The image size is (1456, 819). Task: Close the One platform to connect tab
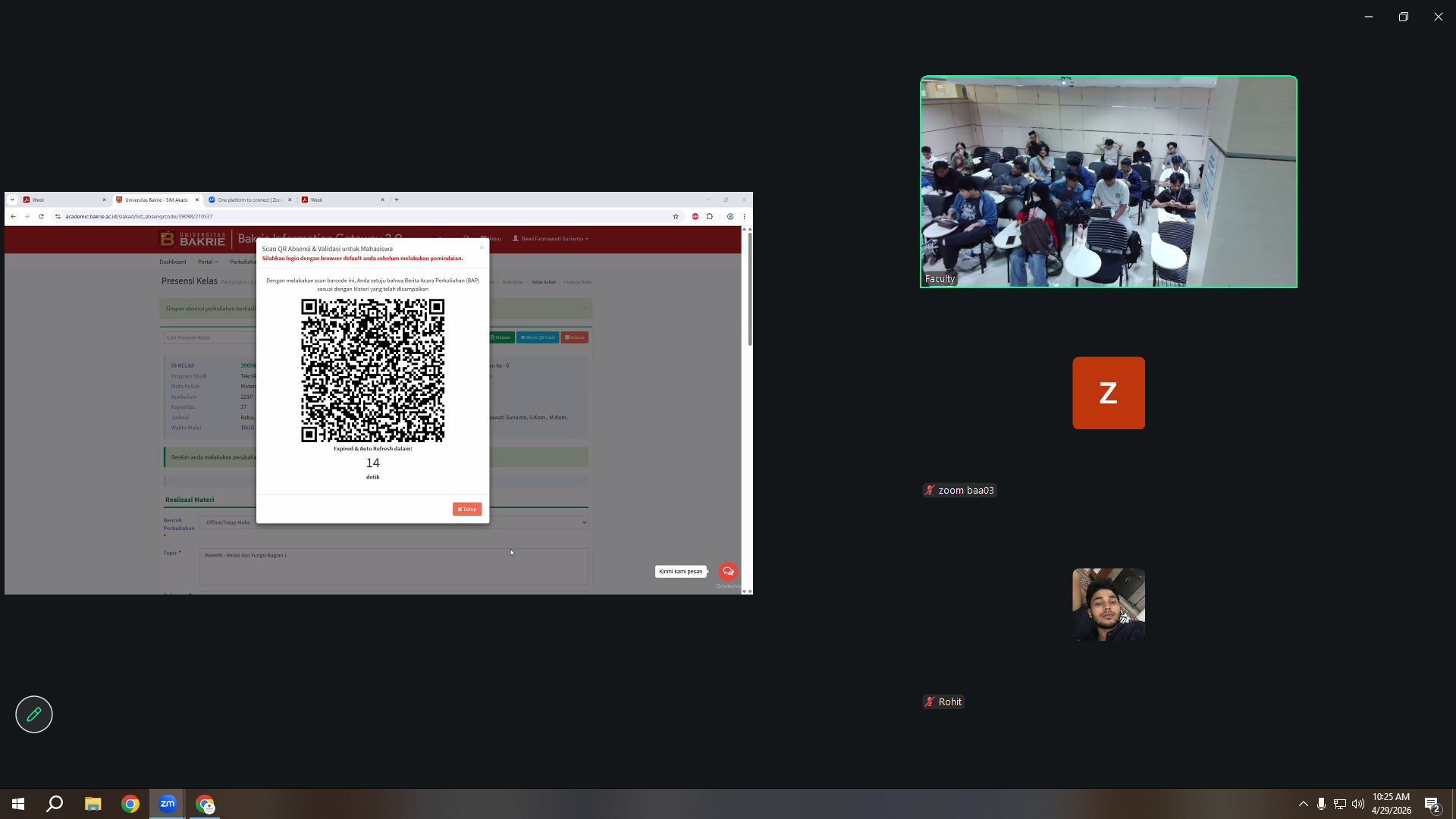click(290, 200)
